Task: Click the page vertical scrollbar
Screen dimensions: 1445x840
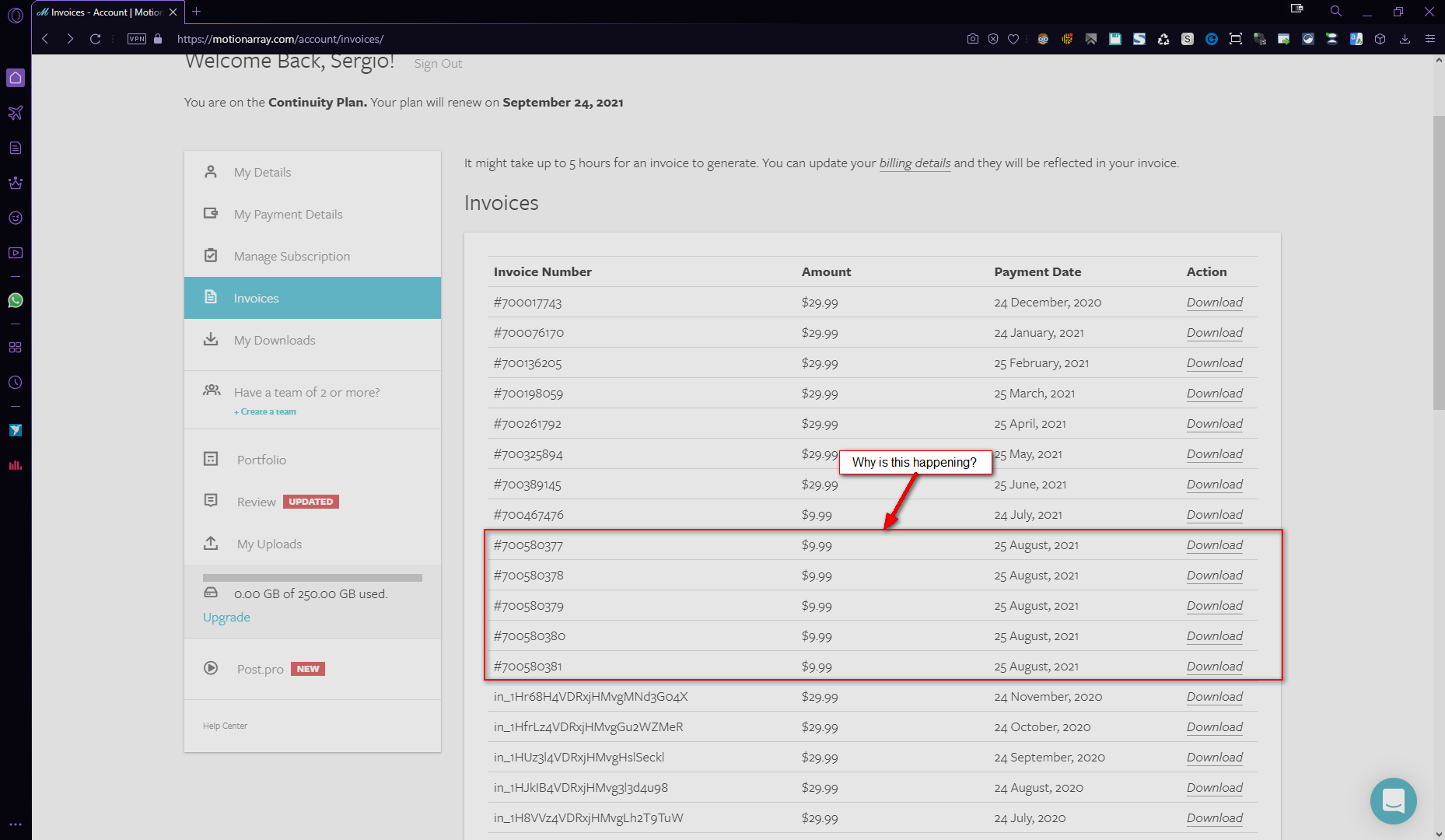Action: click(x=1438, y=263)
